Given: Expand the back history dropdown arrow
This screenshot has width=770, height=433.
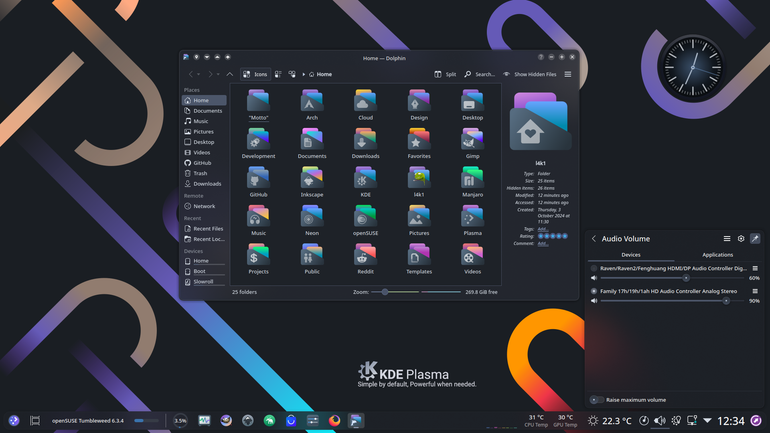Looking at the screenshot, I should click(x=198, y=74).
